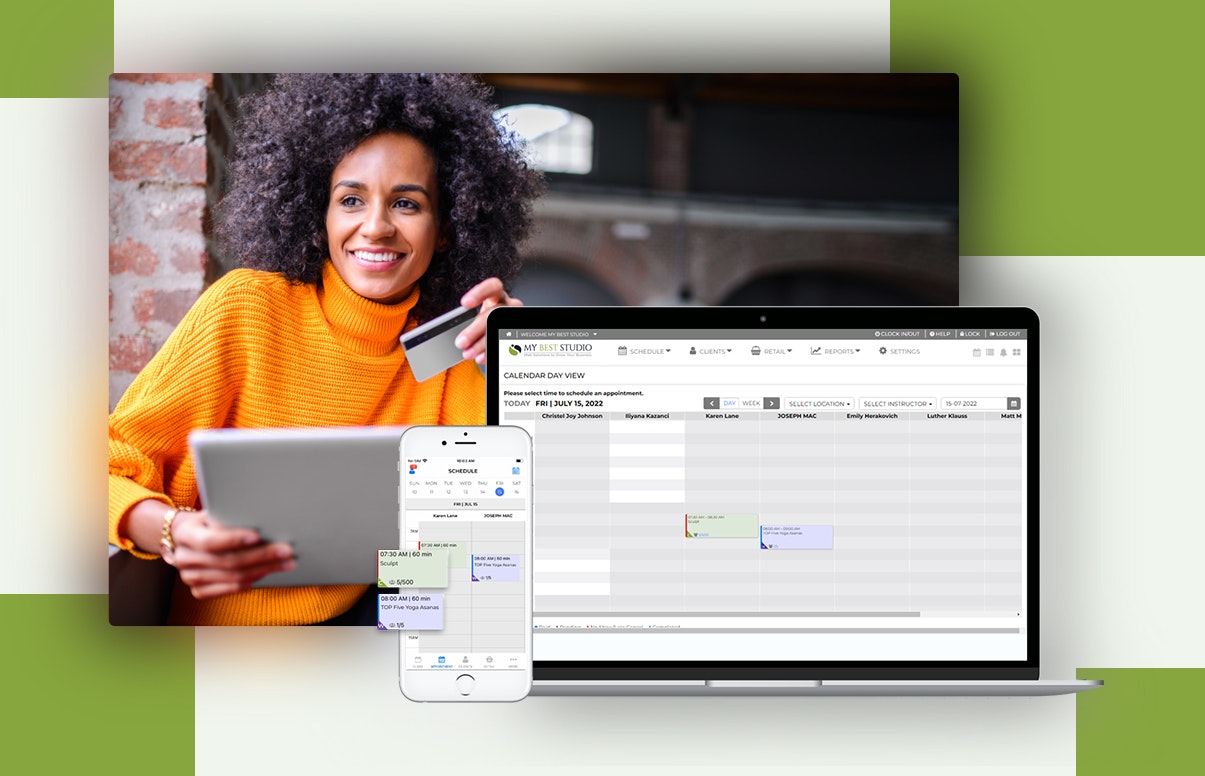Click the date field showing 15-07-2022
This screenshot has height=776, width=1205.
coord(974,403)
